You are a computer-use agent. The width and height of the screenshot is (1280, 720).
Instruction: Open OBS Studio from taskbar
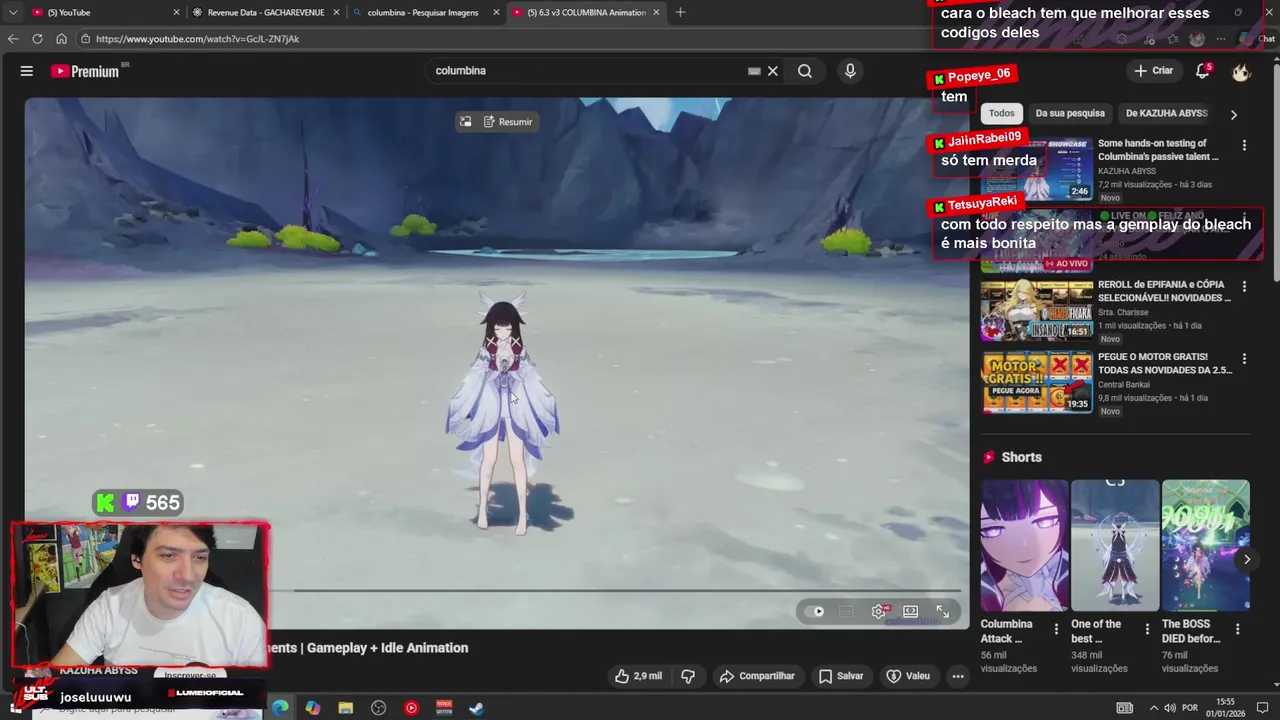pyautogui.click(x=378, y=708)
